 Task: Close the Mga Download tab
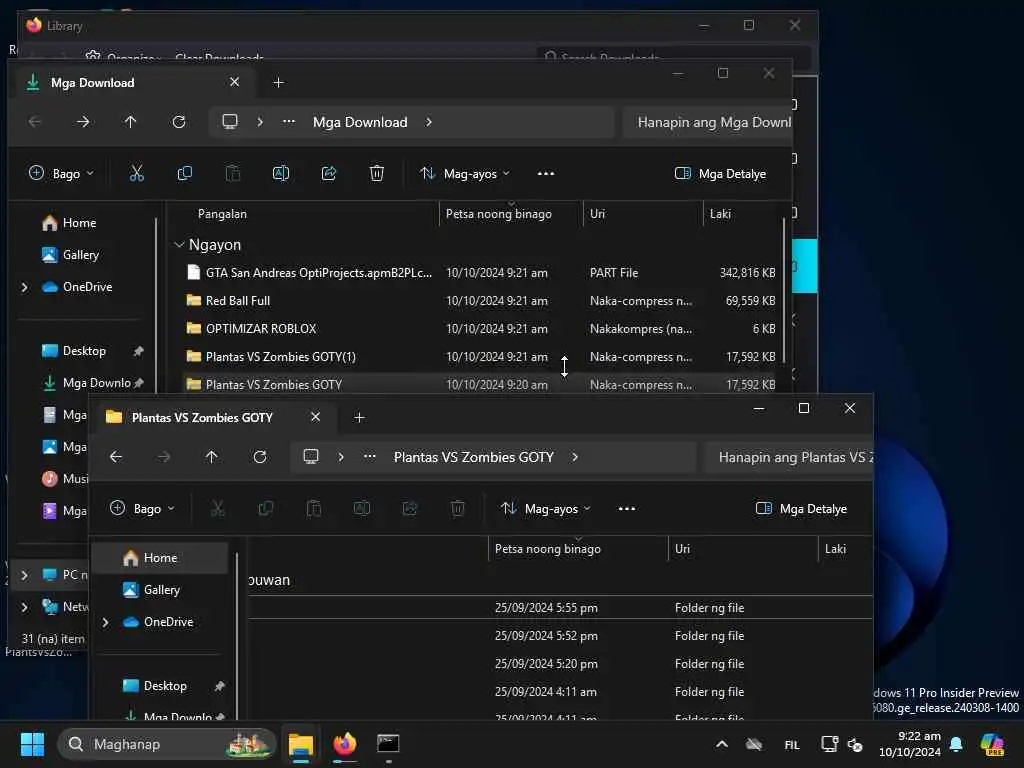click(234, 82)
